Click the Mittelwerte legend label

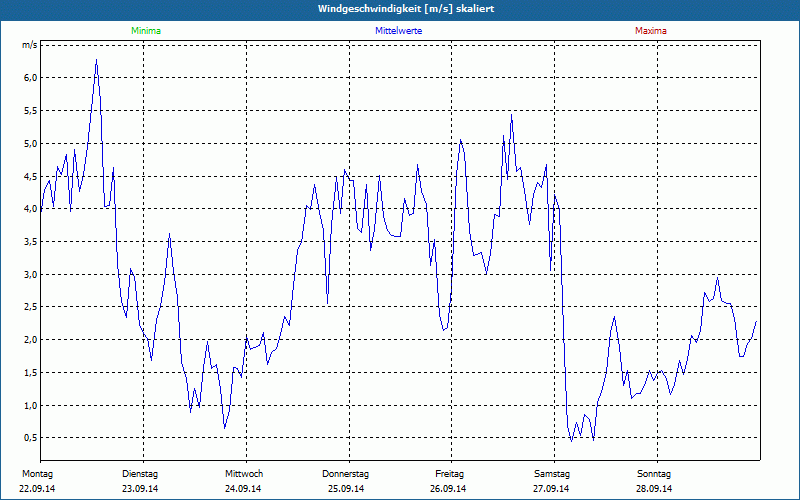click(x=398, y=31)
